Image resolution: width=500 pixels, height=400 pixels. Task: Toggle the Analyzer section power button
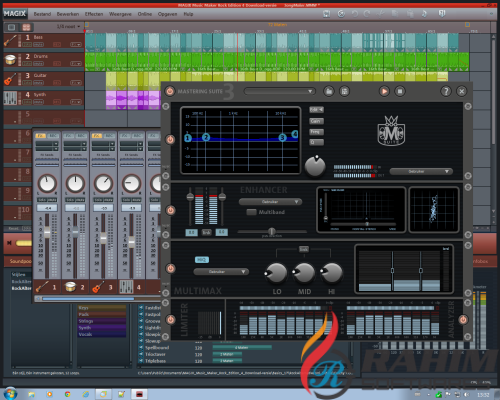click(x=463, y=319)
